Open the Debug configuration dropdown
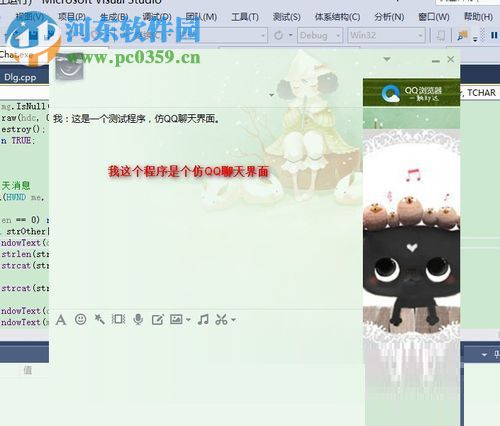500x426 pixels. 320,35
